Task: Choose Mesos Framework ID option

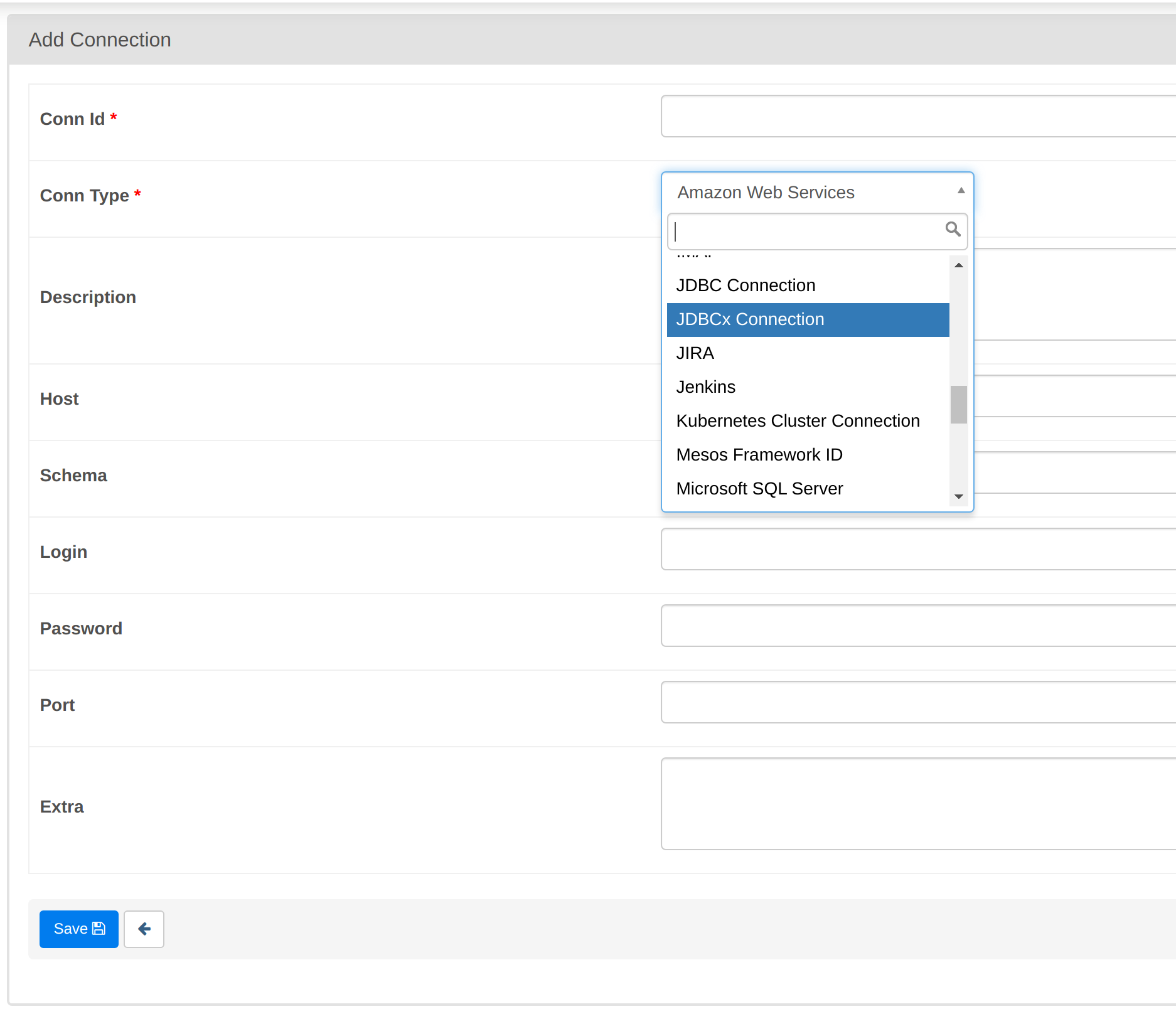Action: [x=759, y=454]
